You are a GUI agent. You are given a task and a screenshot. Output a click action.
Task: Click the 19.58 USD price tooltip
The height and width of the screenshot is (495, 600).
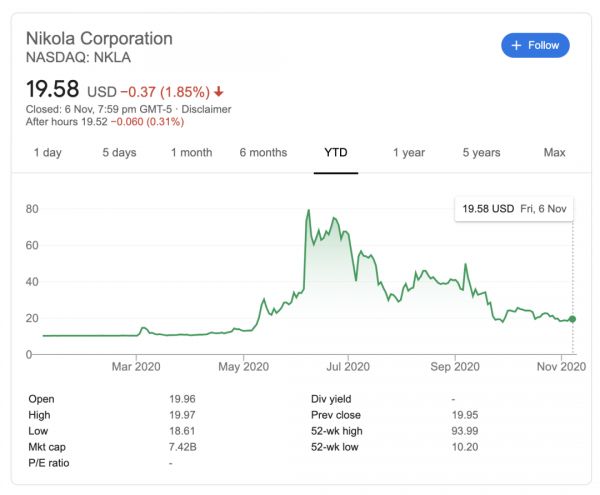(514, 209)
